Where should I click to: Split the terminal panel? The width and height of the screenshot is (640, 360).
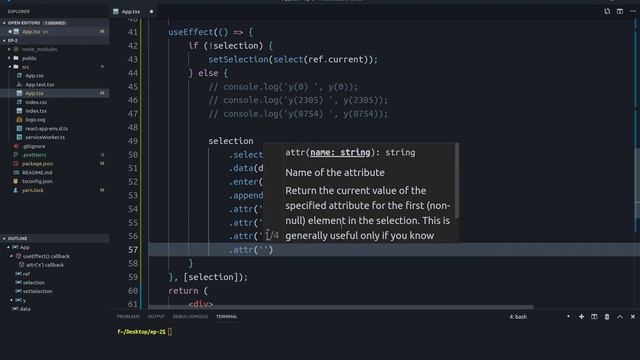point(594,316)
